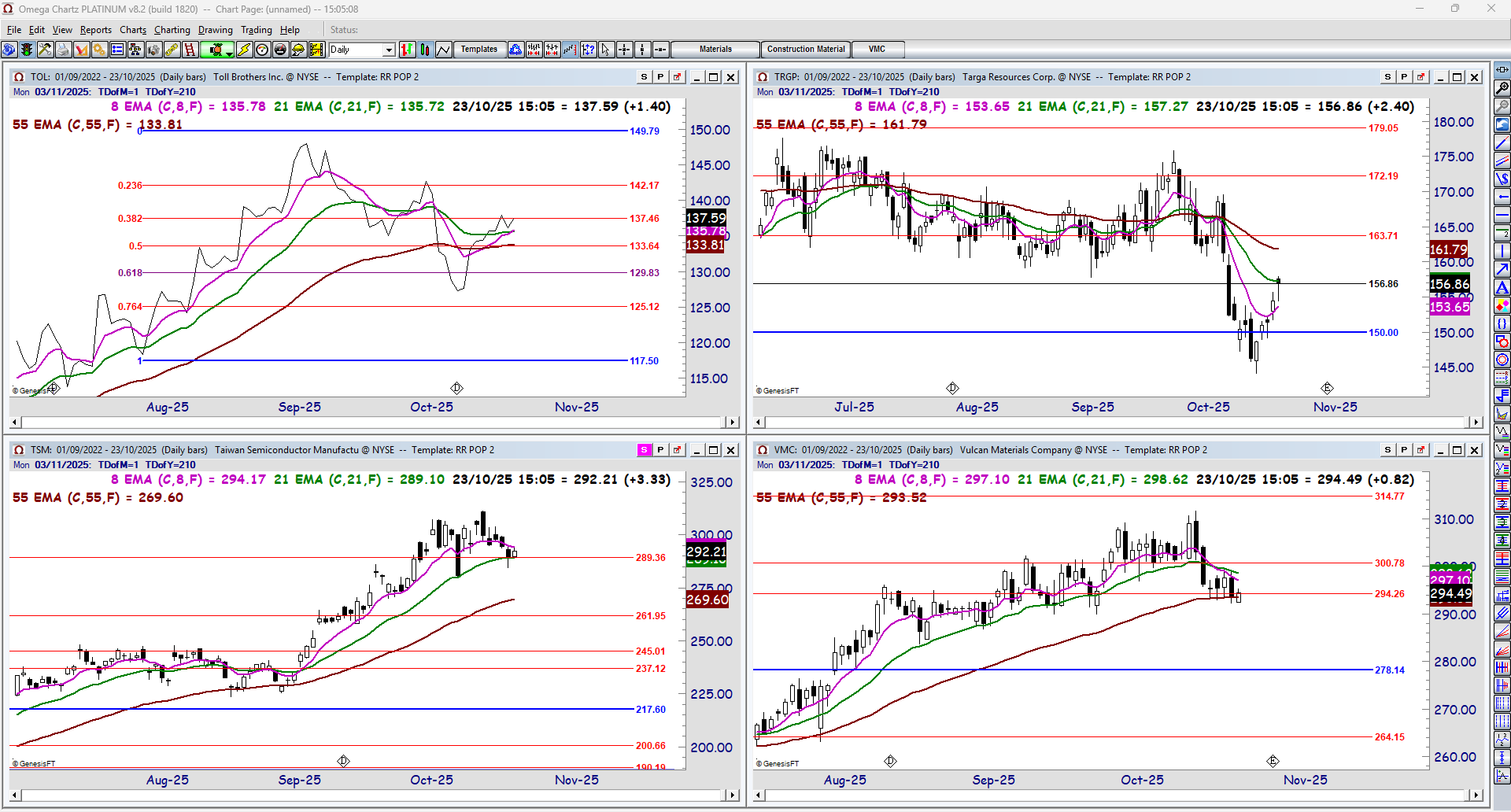
Task: Click the TOL chart scroll-right arrow
Action: tap(733, 423)
